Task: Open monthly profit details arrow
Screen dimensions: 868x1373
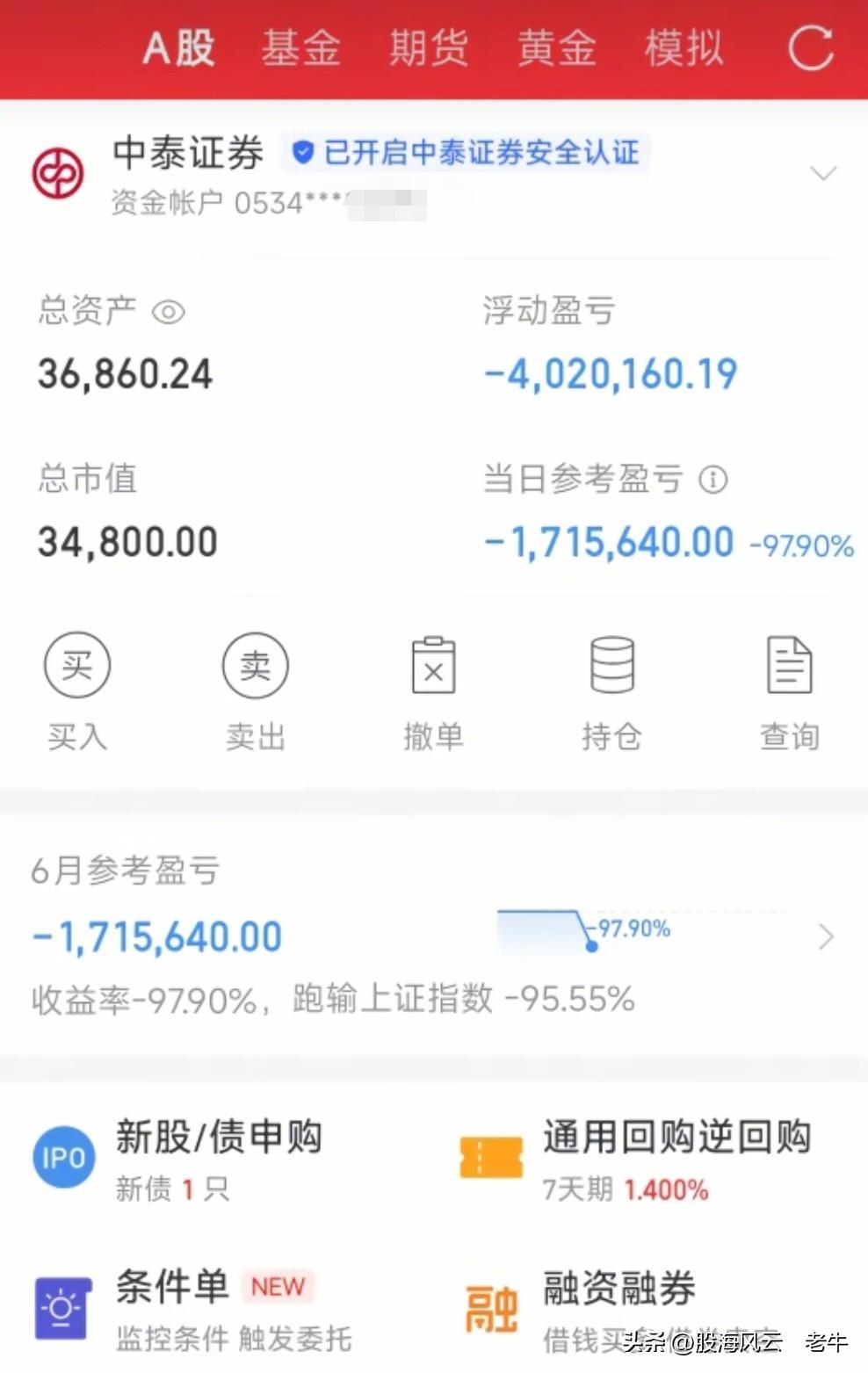Action: pyautogui.click(x=826, y=937)
